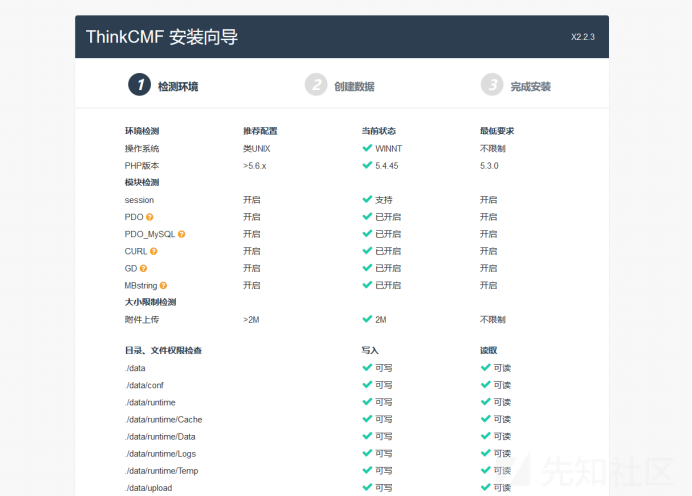The height and width of the screenshot is (496, 692).
Task: Click the 5.3.0 minimum requirement value
Action: 489,166
